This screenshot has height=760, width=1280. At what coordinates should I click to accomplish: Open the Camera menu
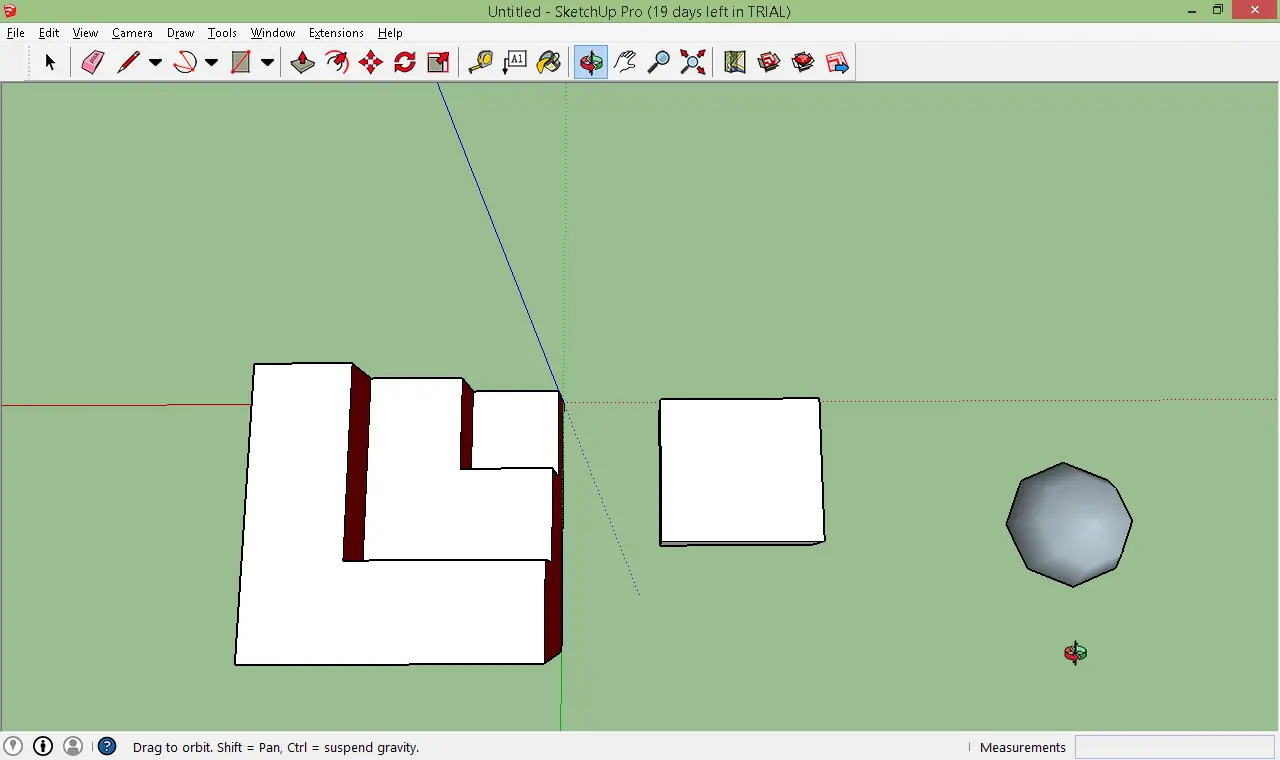tap(132, 33)
